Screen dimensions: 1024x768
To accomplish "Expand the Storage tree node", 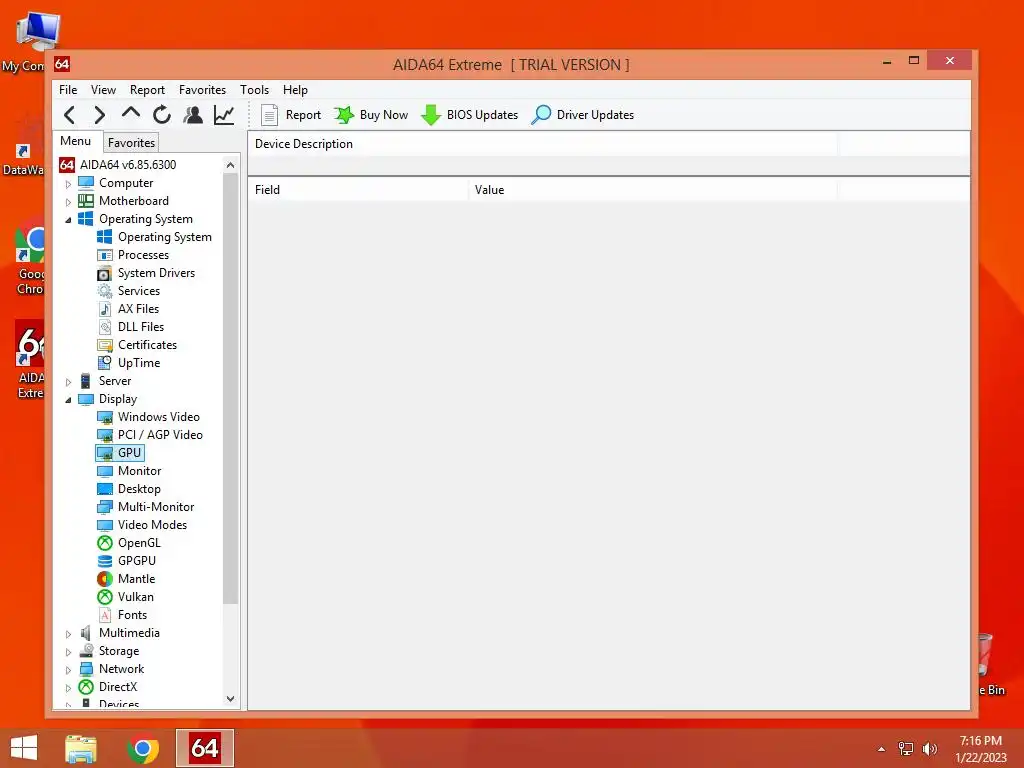I will (x=68, y=652).
